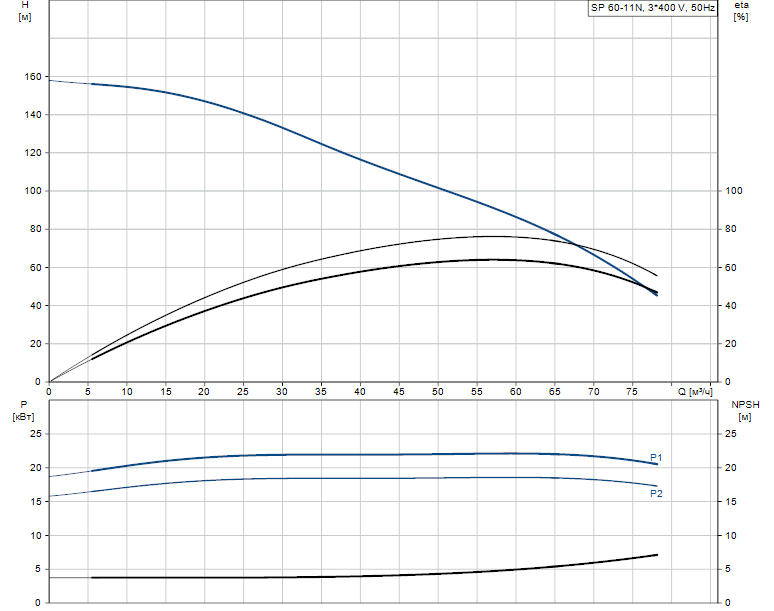Screen dimensions: 774x611
Task: Click the 160 tick on head axis
Action: coord(33,76)
